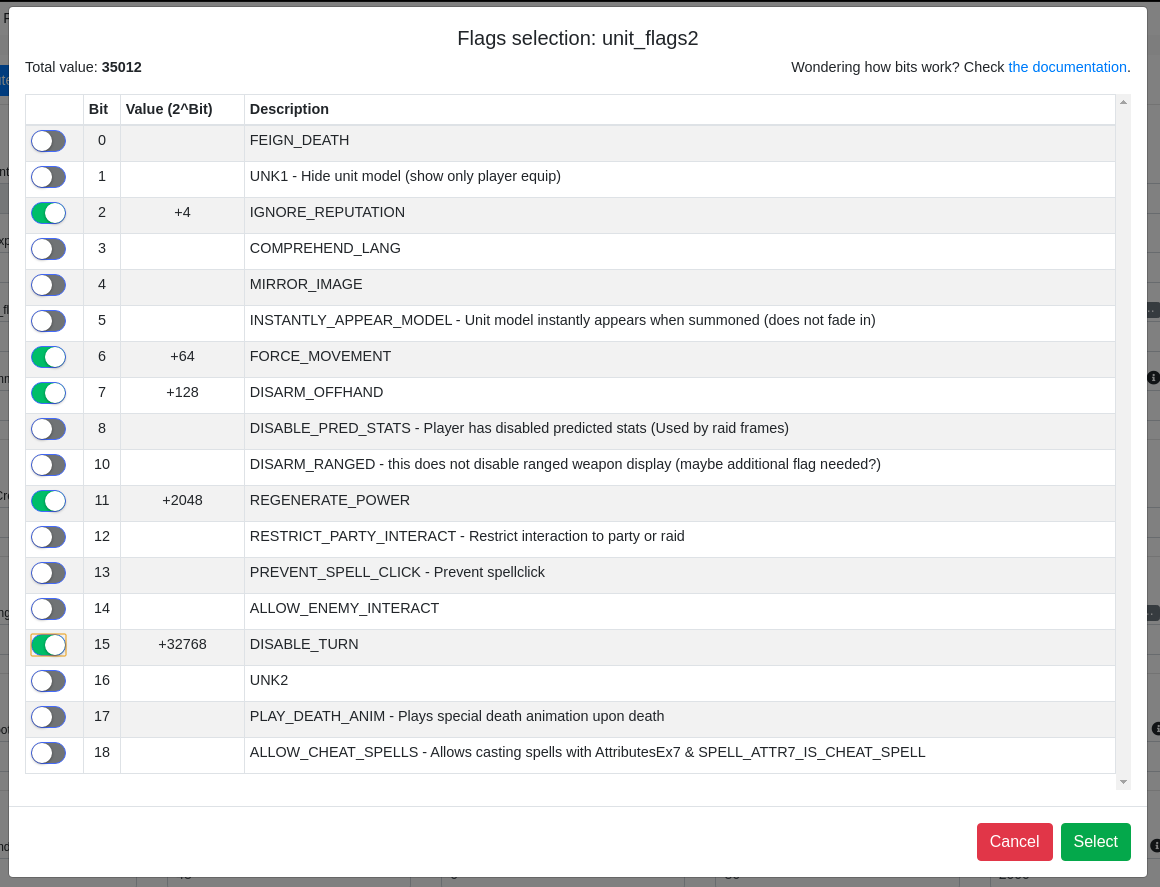
Task: Confirm flags with the Select button
Action: 1095,842
